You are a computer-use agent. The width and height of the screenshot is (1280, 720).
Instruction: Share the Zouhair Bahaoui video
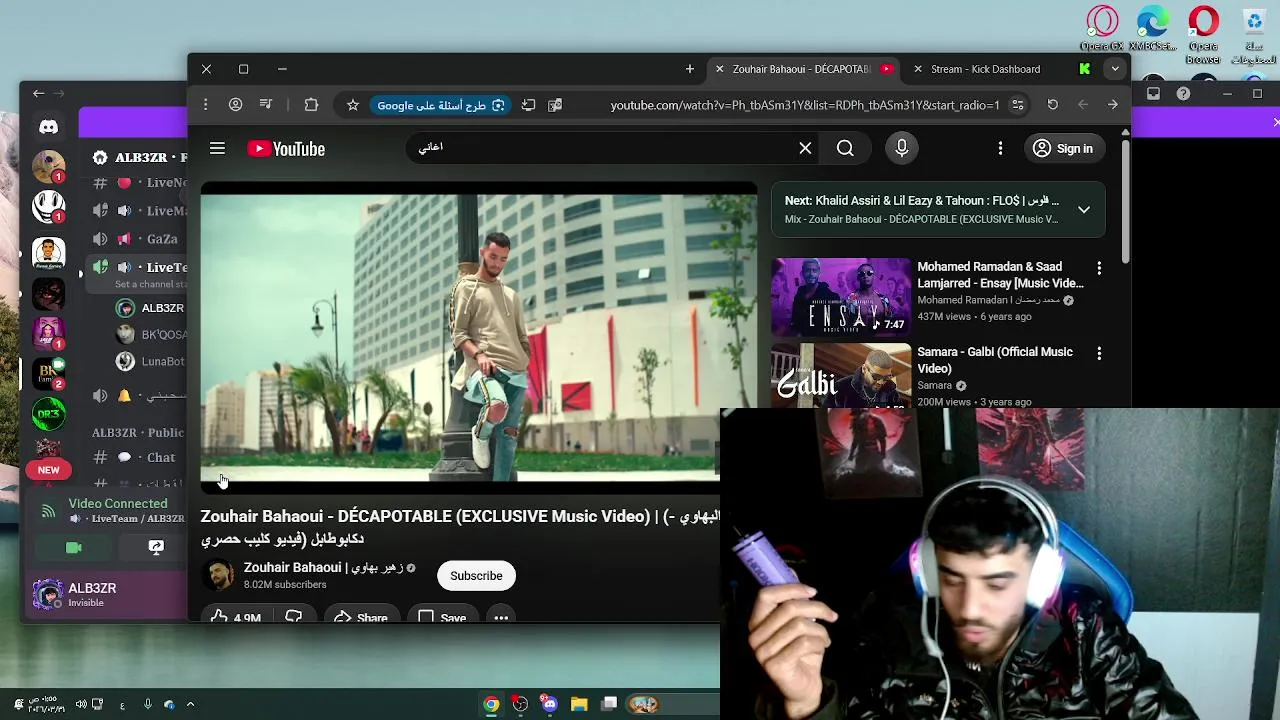[x=360, y=617]
